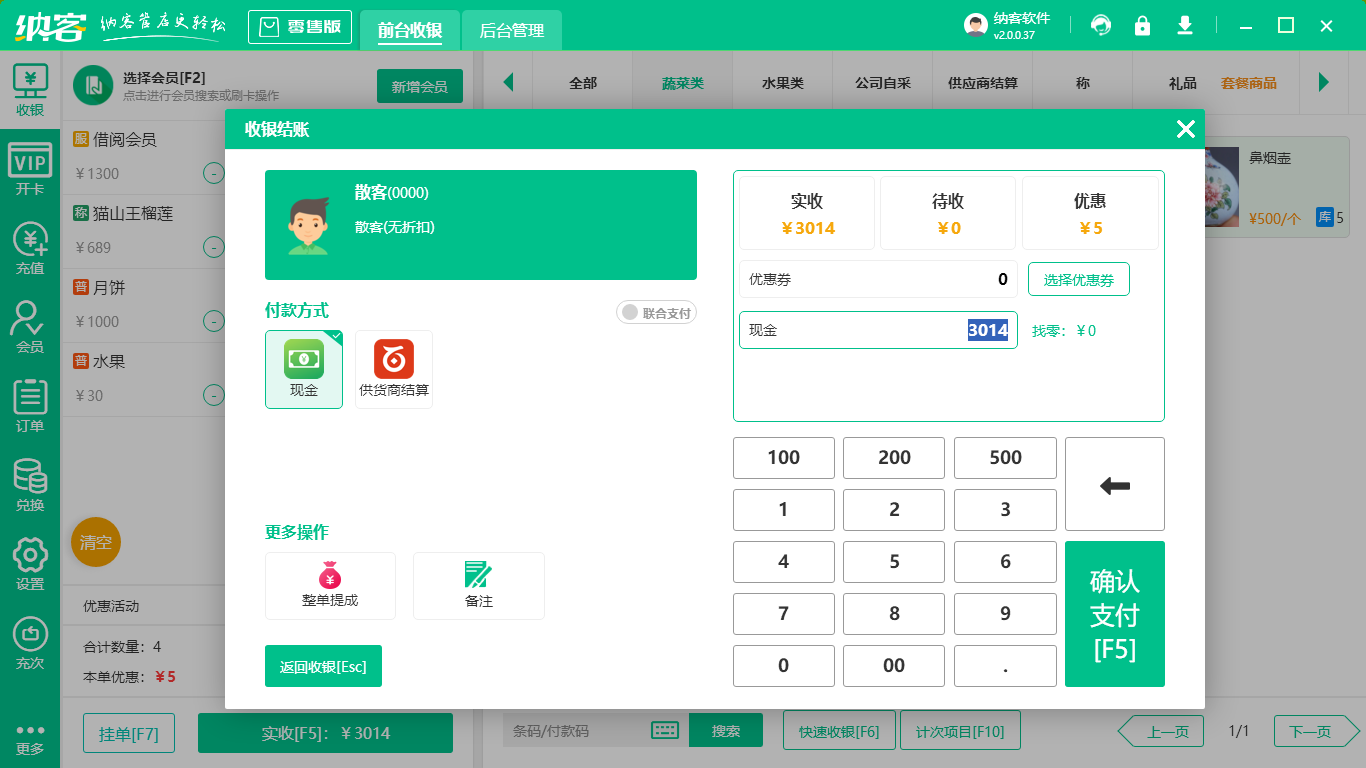Click keypad digit 7
The height and width of the screenshot is (768, 1366).
pos(784,613)
